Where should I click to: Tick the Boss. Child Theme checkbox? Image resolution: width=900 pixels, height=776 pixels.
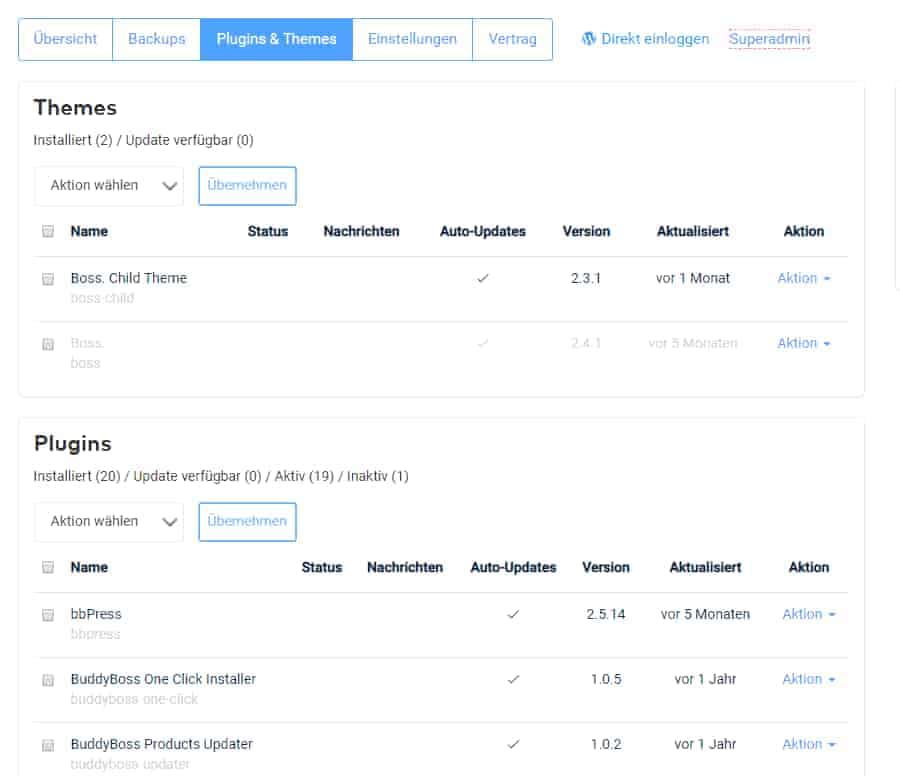pyautogui.click(x=48, y=280)
